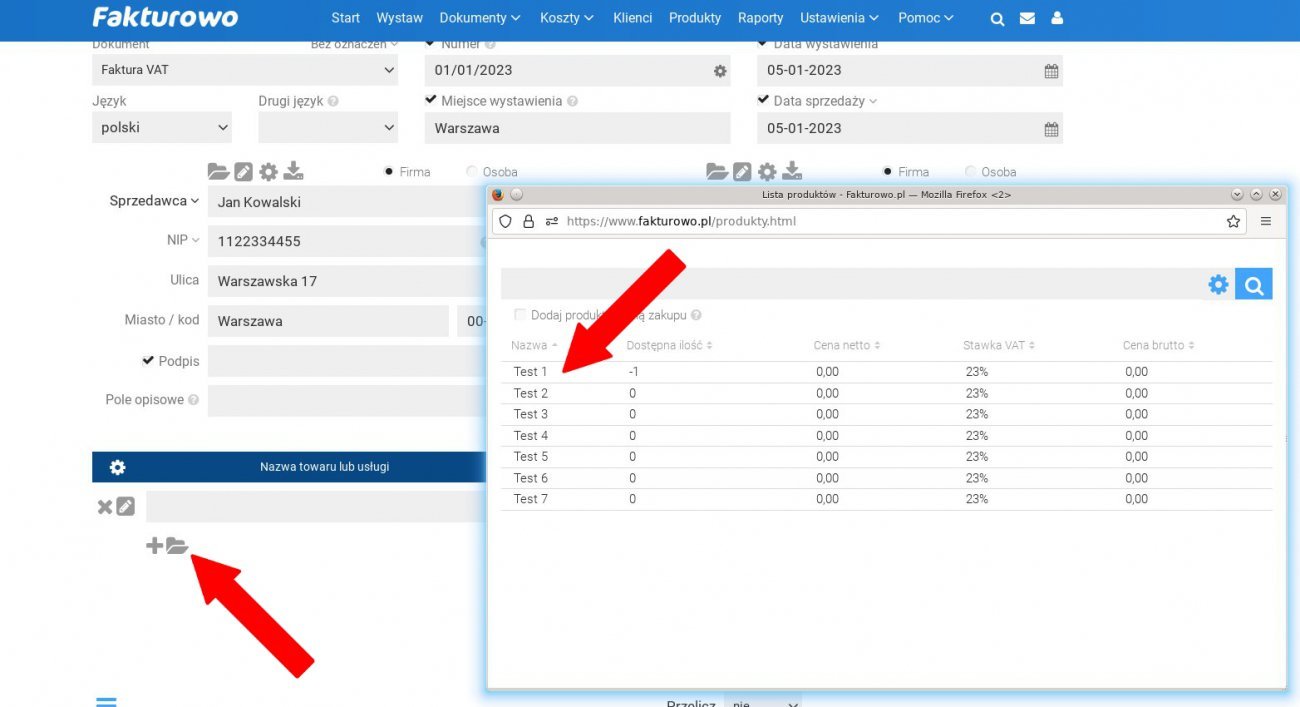
Task: Click product search field in popup
Action: pyautogui.click(x=850, y=284)
